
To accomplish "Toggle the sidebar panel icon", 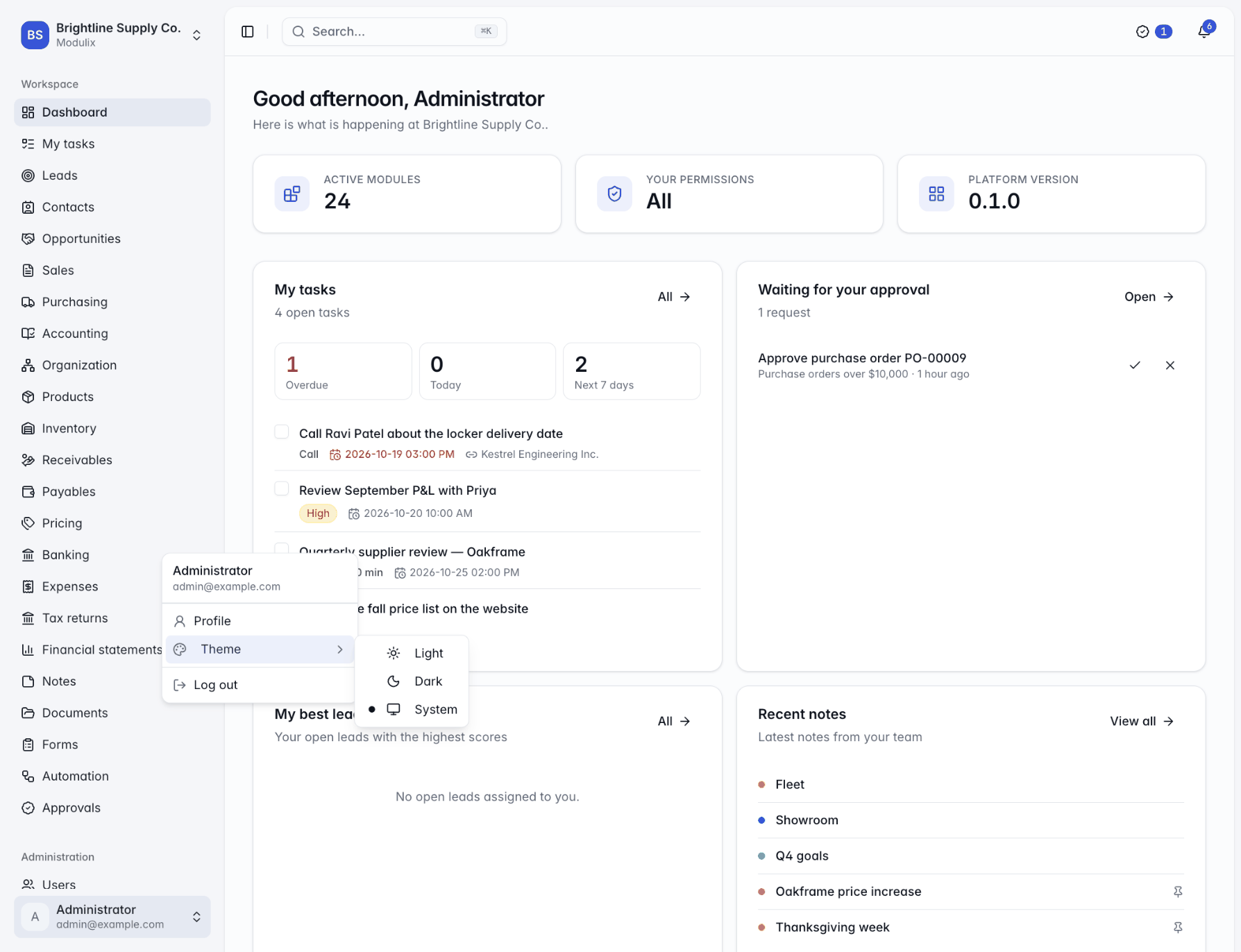I will point(248,31).
